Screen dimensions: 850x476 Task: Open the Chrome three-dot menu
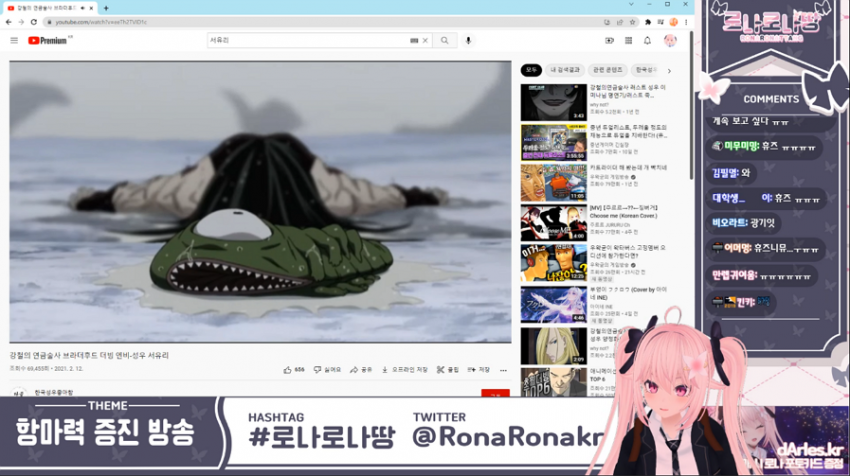(x=686, y=22)
